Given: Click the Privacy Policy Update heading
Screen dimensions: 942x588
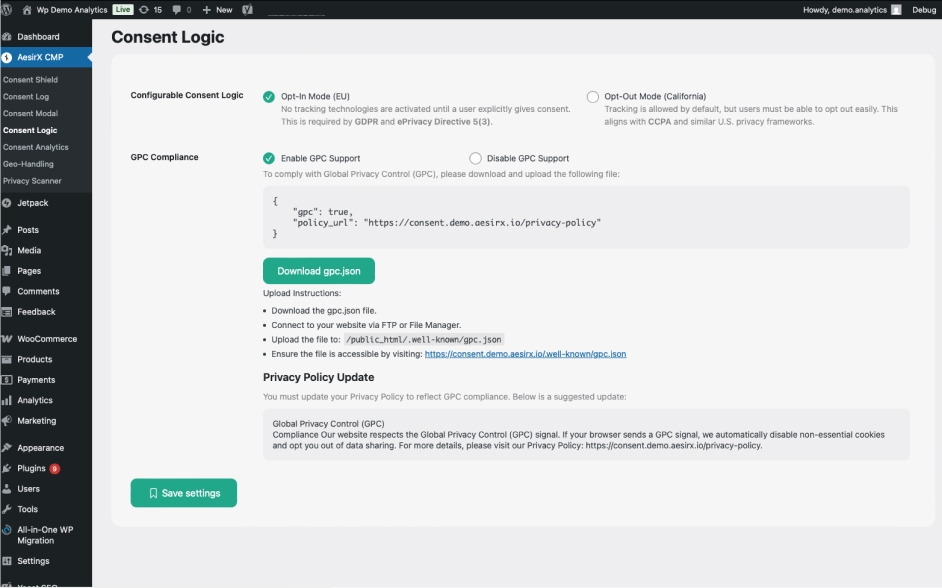Looking at the screenshot, I should (318, 377).
